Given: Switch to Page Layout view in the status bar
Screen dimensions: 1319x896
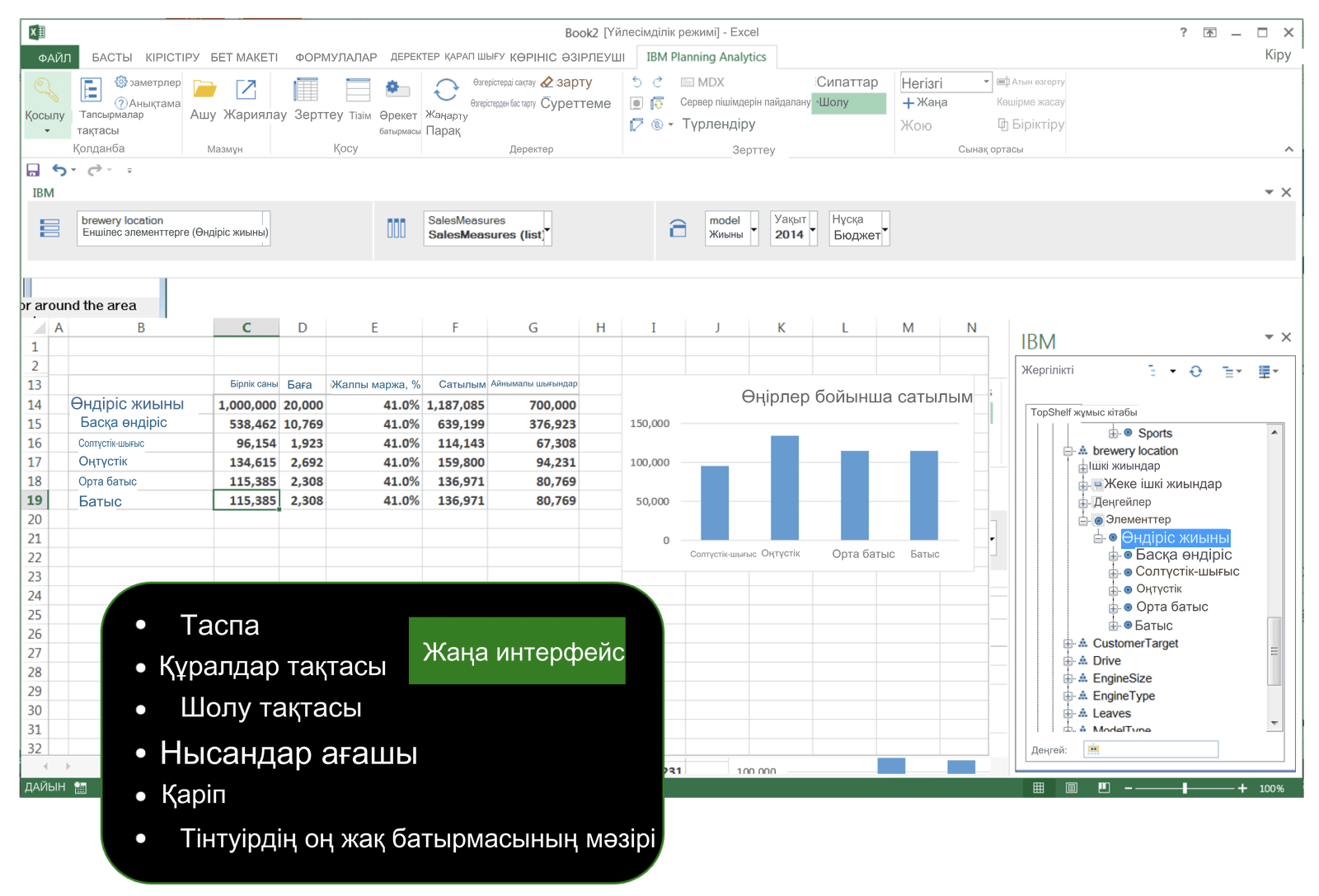Looking at the screenshot, I should (1071, 788).
